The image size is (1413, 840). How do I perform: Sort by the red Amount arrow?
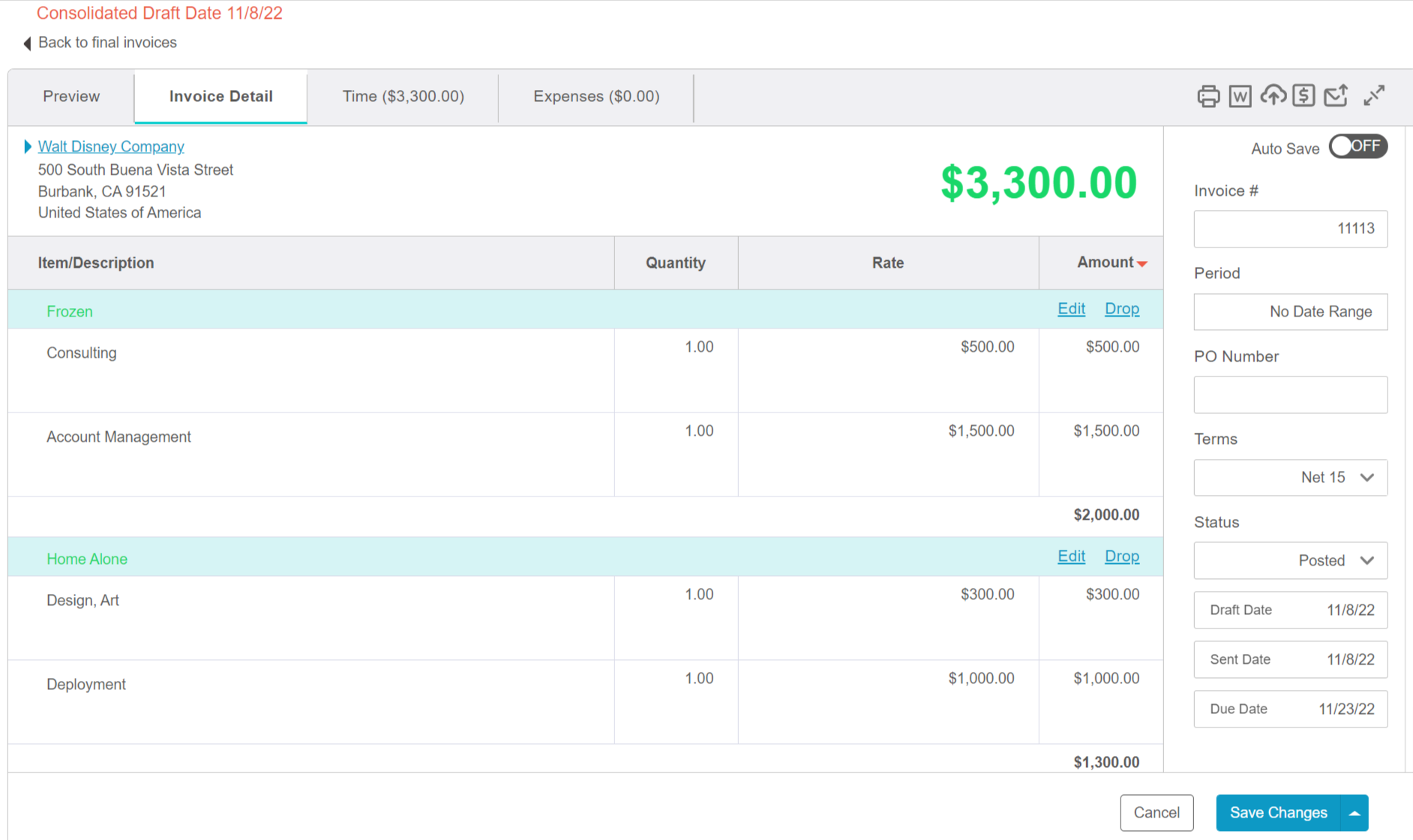(x=1141, y=264)
